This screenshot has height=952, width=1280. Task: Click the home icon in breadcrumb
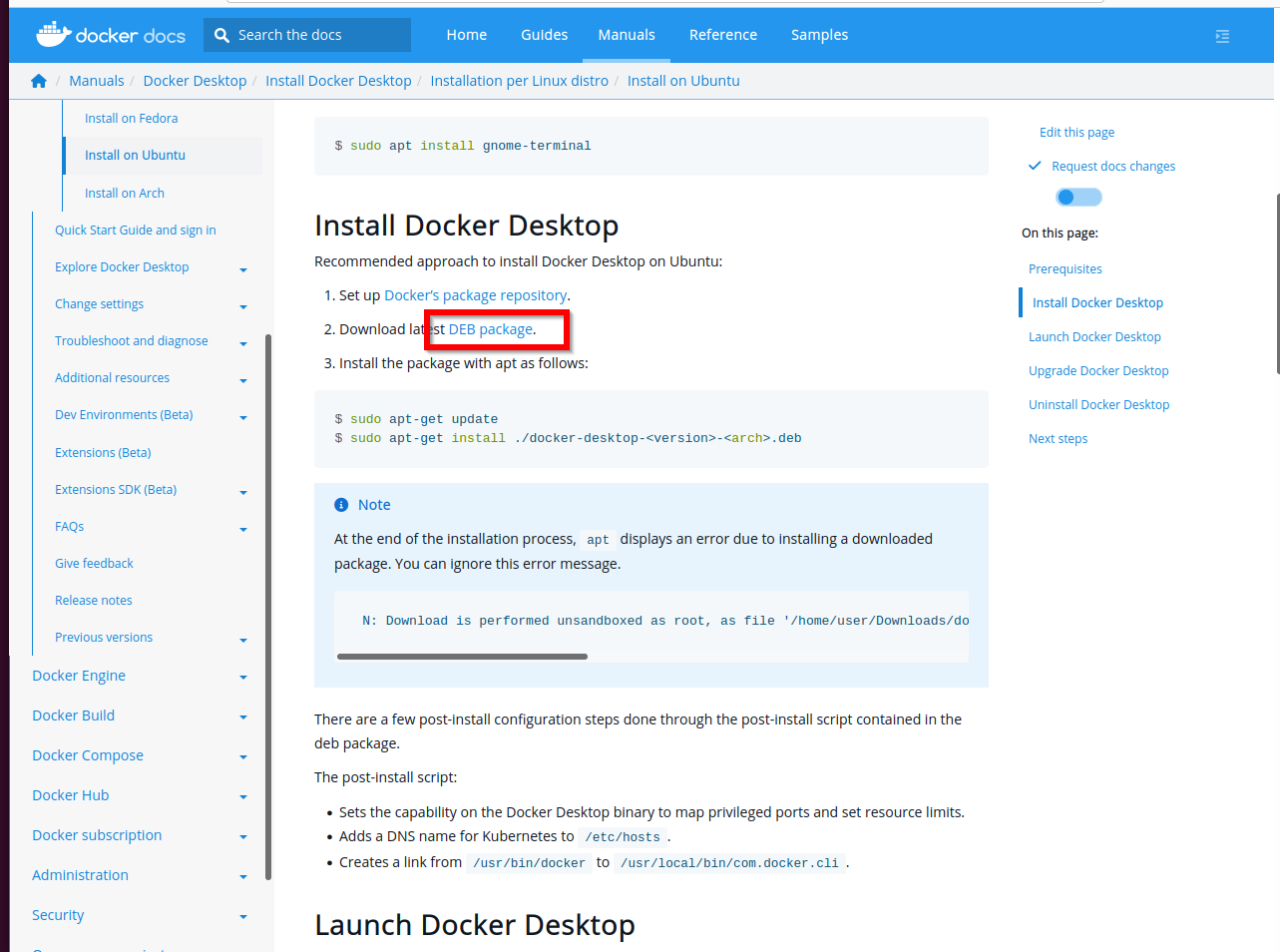pos(39,81)
